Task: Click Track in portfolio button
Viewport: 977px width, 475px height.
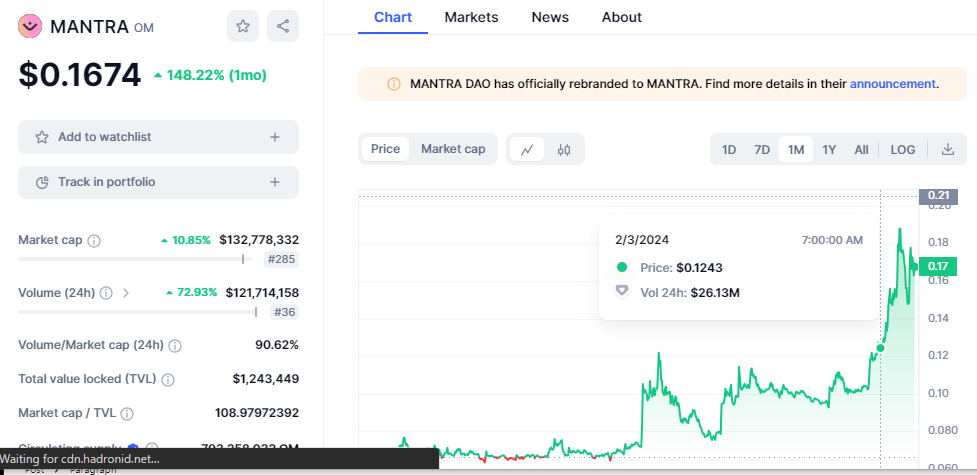Action: coord(158,182)
